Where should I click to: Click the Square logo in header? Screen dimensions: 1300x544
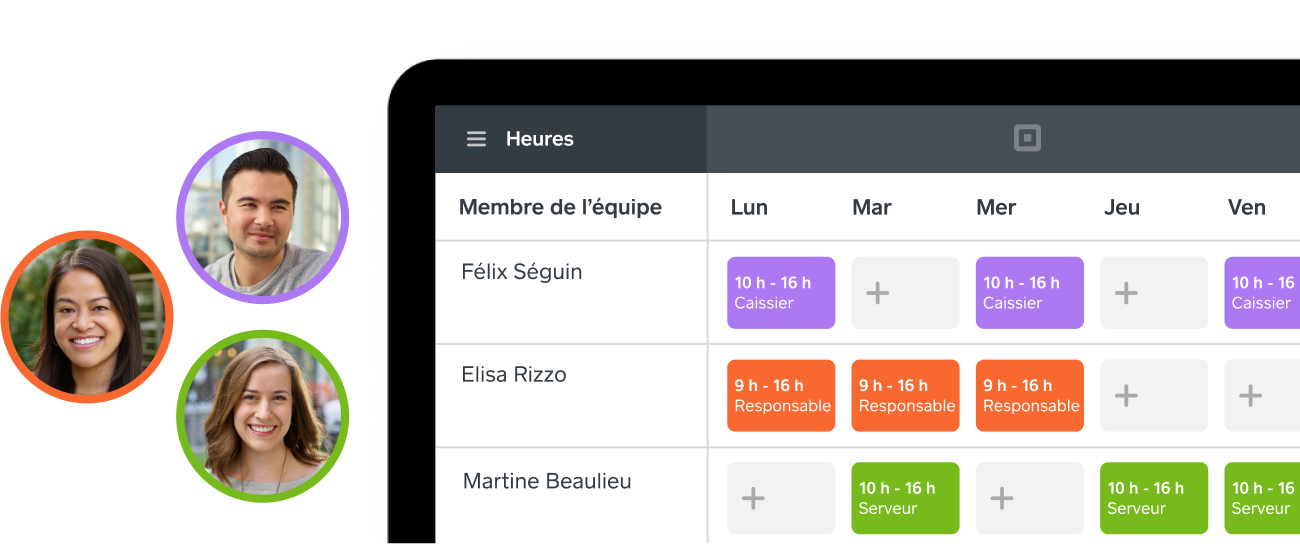coord(1027,139)
